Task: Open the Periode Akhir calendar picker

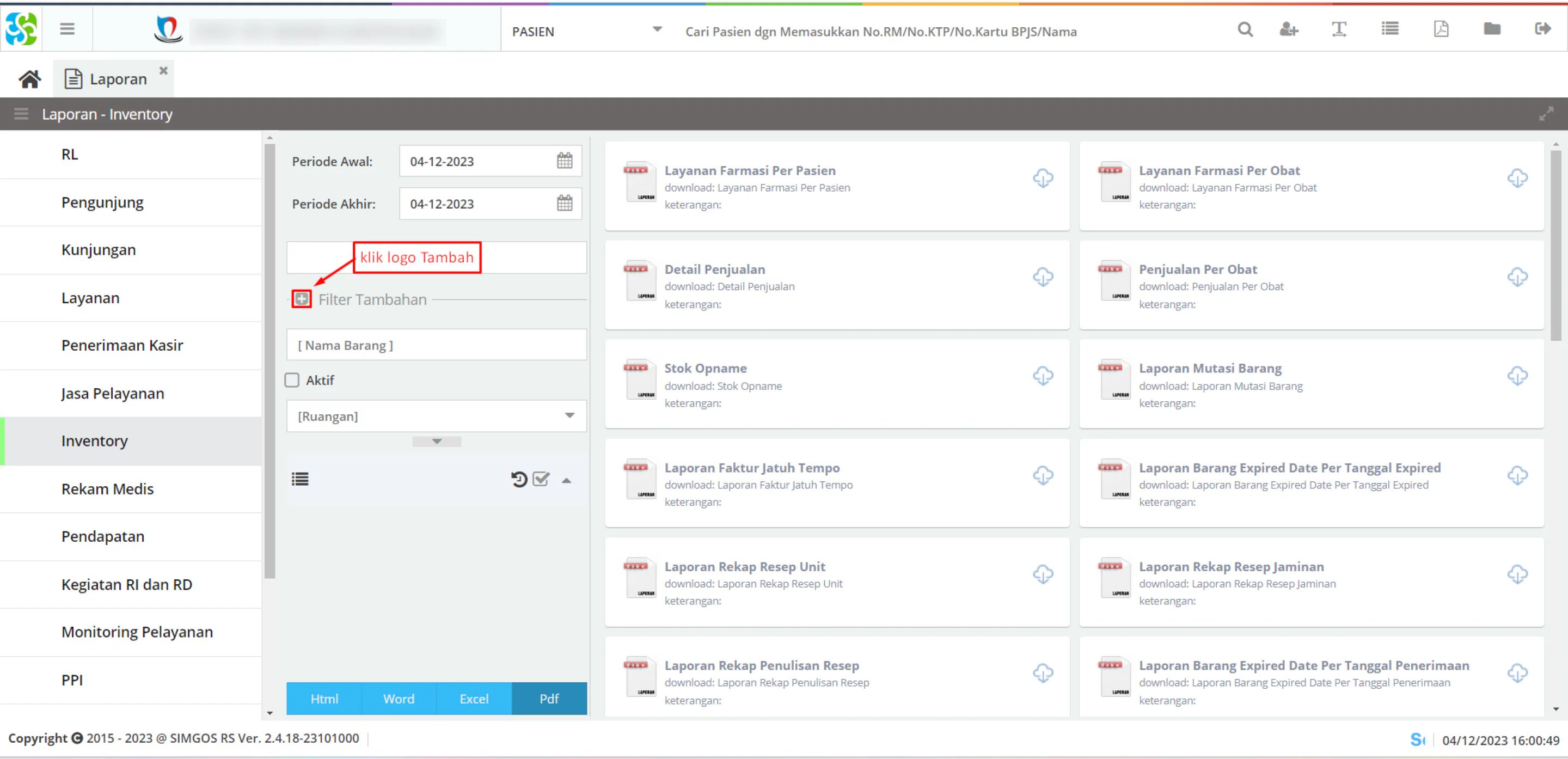Action: tap(564, 203)
